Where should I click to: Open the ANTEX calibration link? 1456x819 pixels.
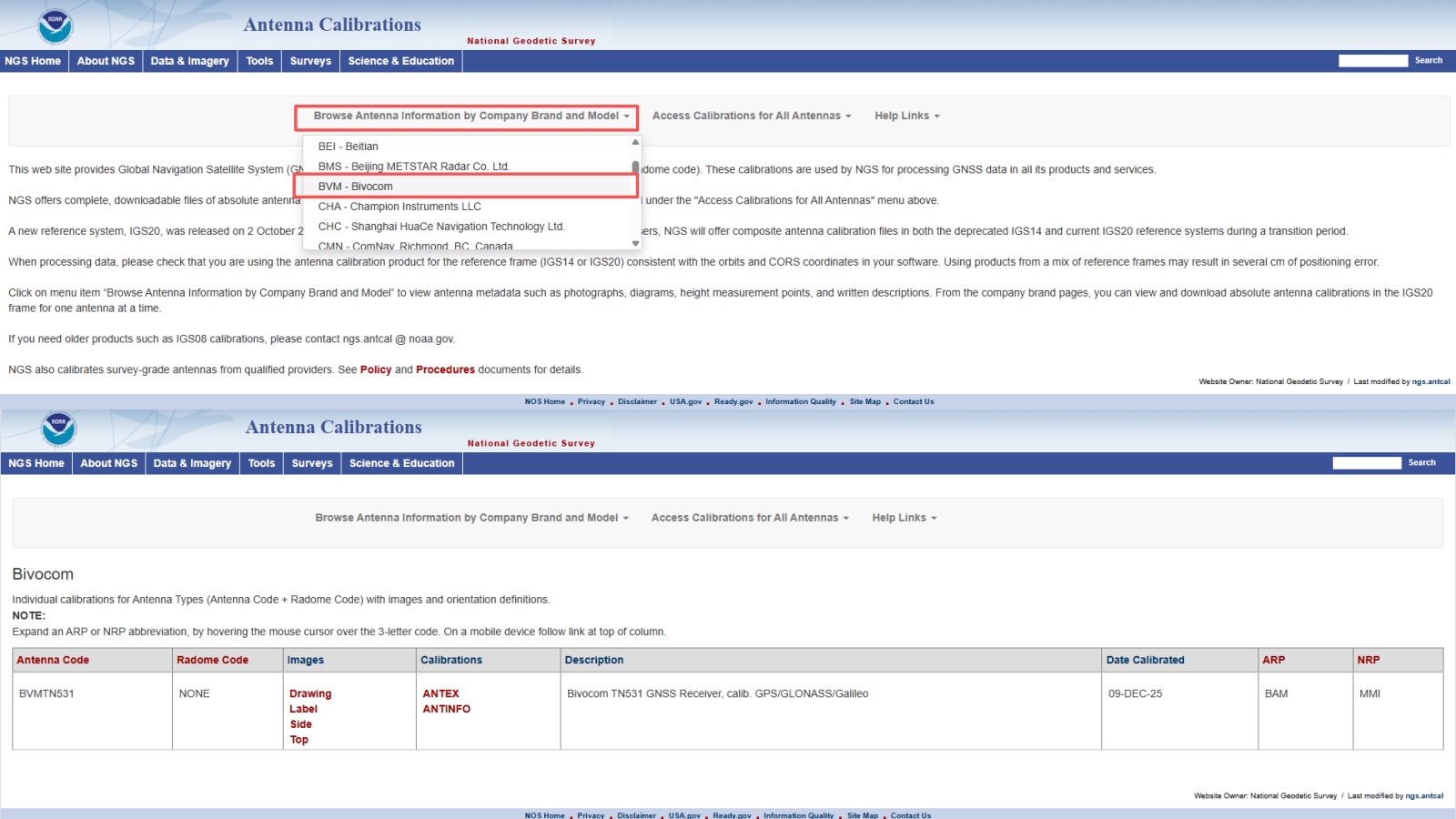pos(440,693)
